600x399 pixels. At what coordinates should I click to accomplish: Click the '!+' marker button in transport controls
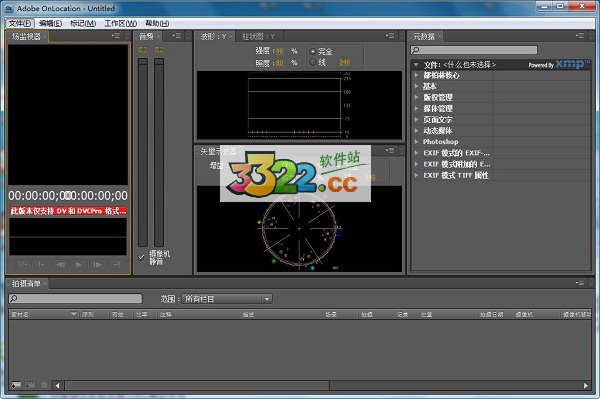pyautogui.click(x=41, y=264)
